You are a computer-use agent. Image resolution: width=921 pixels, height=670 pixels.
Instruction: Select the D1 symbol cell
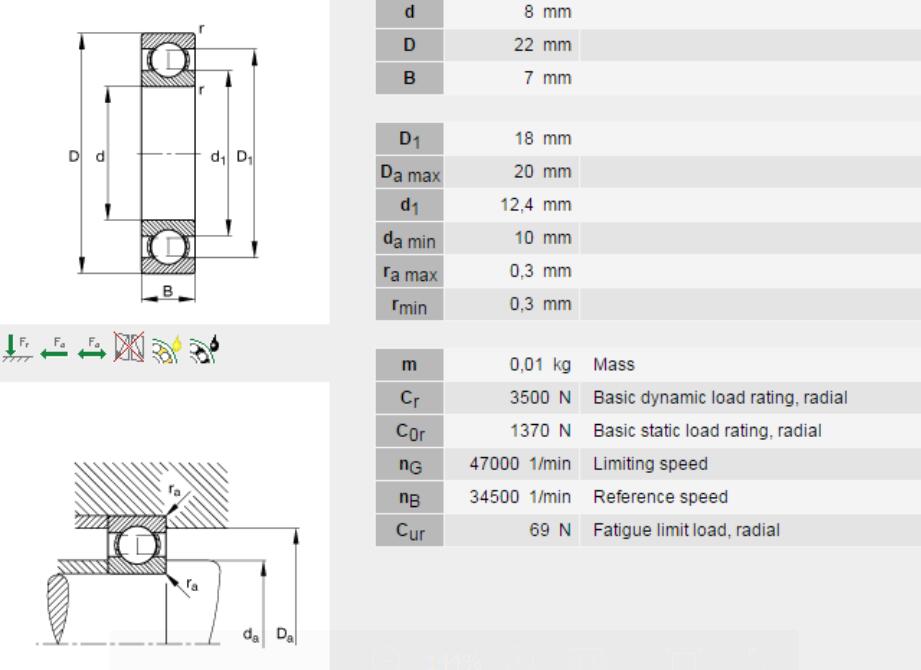(409, 139)
